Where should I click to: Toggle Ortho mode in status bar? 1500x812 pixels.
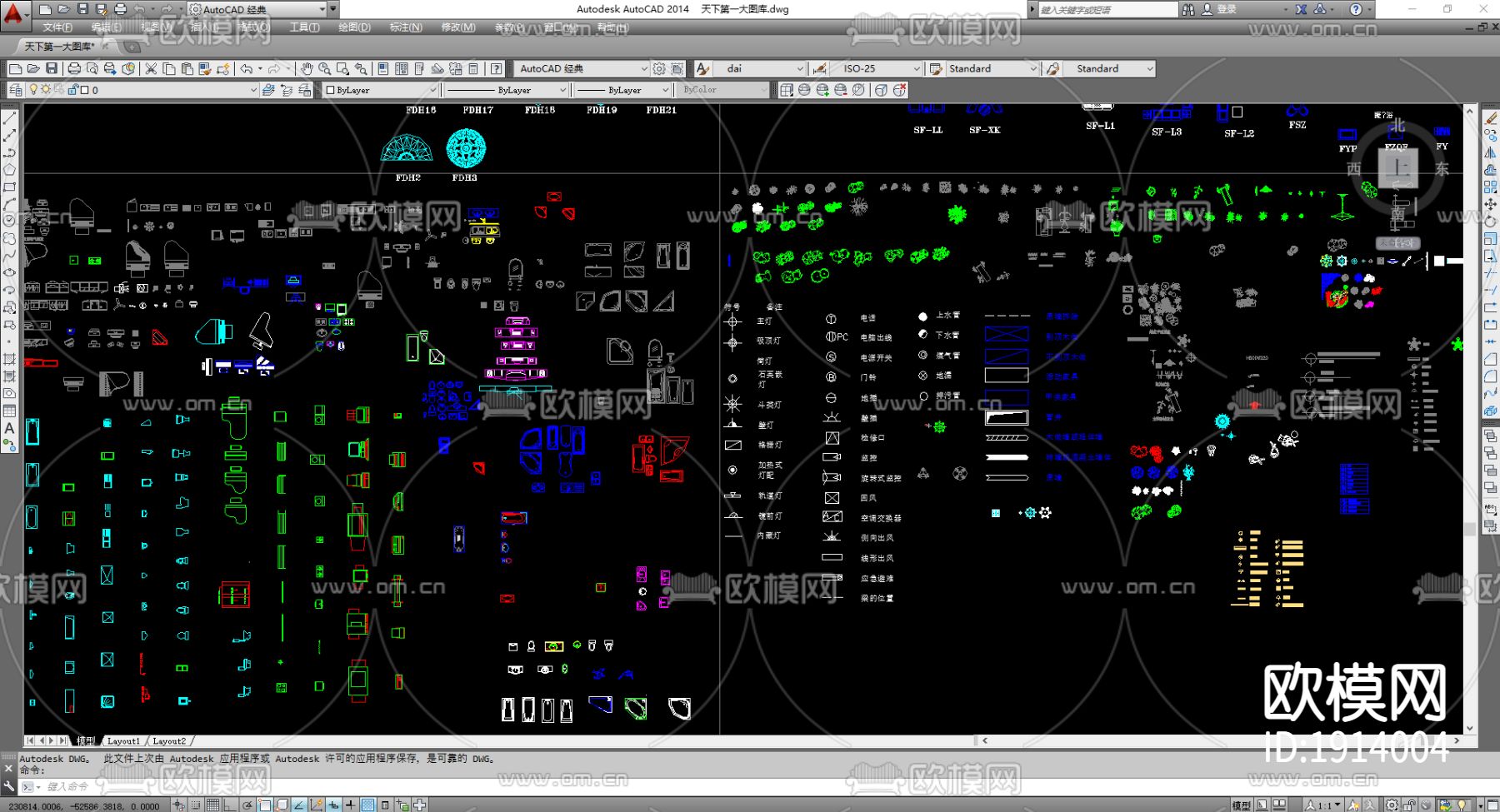[231, 805]
